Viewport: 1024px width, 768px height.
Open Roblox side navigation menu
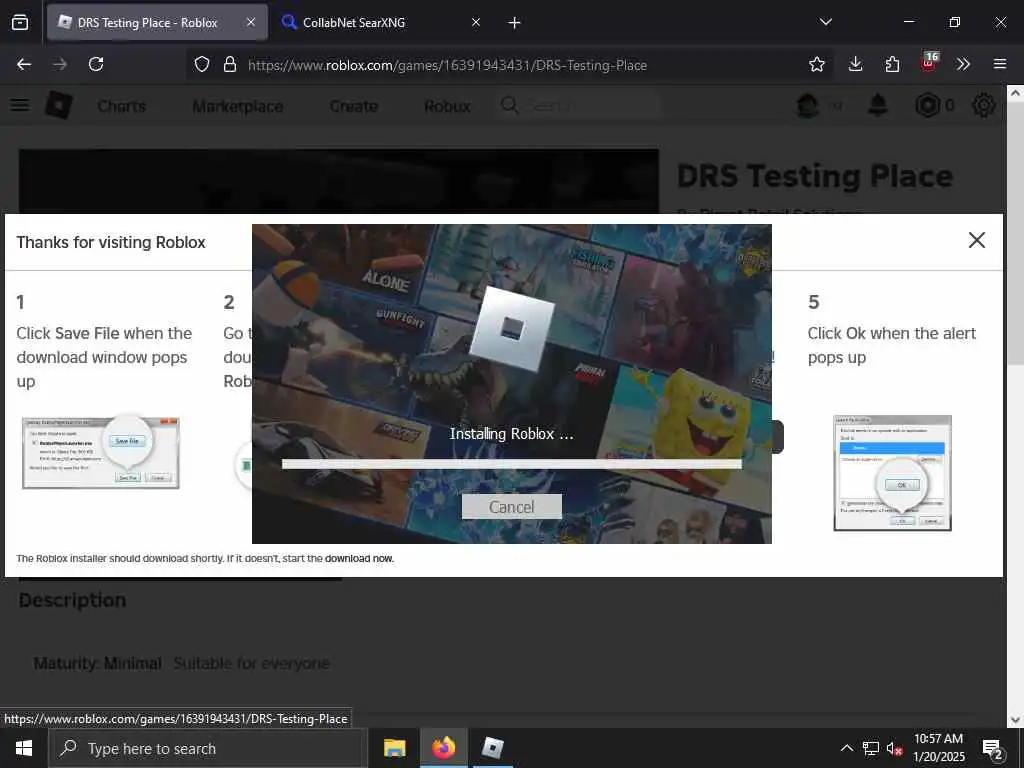[x=20, y=105]
